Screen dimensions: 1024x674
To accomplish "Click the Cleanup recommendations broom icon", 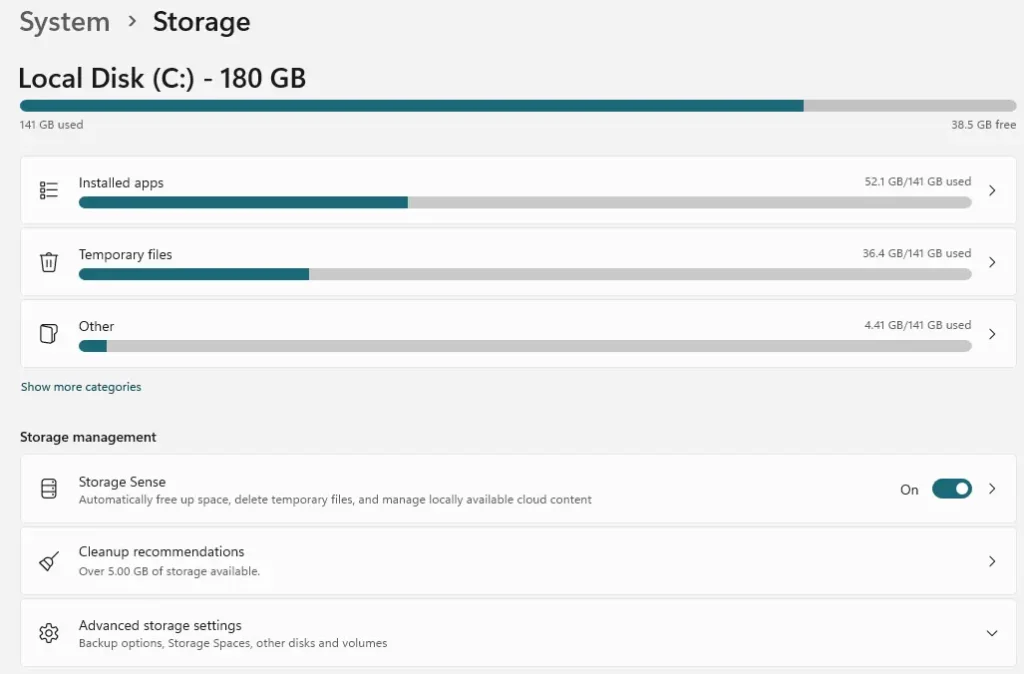I will click(49, 561).
